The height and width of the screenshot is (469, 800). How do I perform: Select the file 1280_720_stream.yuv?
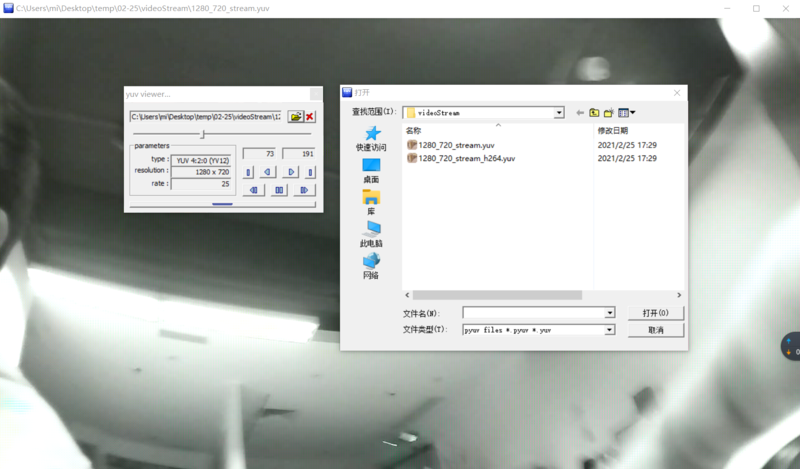point(455,145)
